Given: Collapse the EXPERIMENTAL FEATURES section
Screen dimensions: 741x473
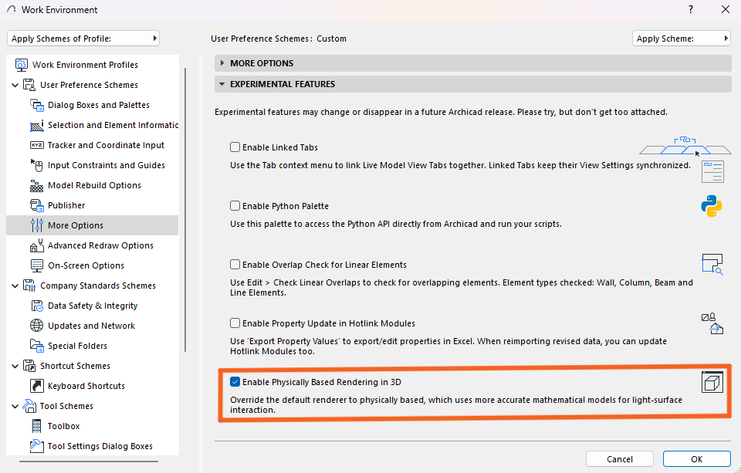Looking at the screenshot, I should point(473,84).
